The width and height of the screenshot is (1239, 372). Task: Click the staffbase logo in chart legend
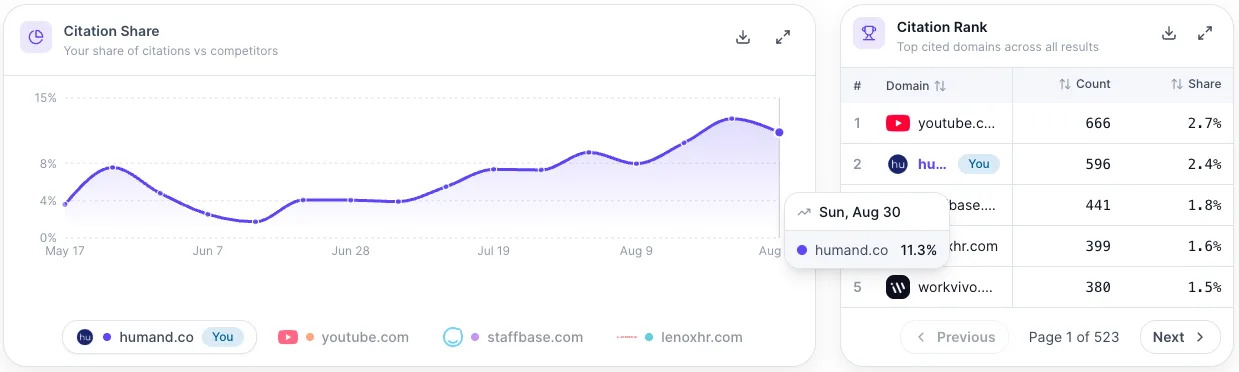coord(453,337)
